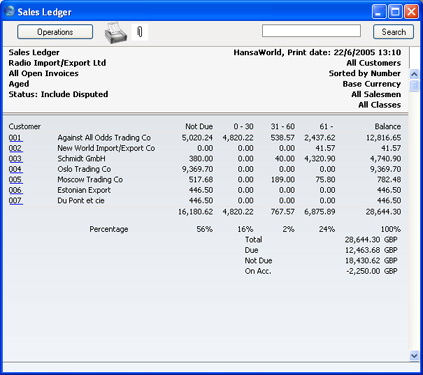Click the 'All Classes' header text

point(379,105)
